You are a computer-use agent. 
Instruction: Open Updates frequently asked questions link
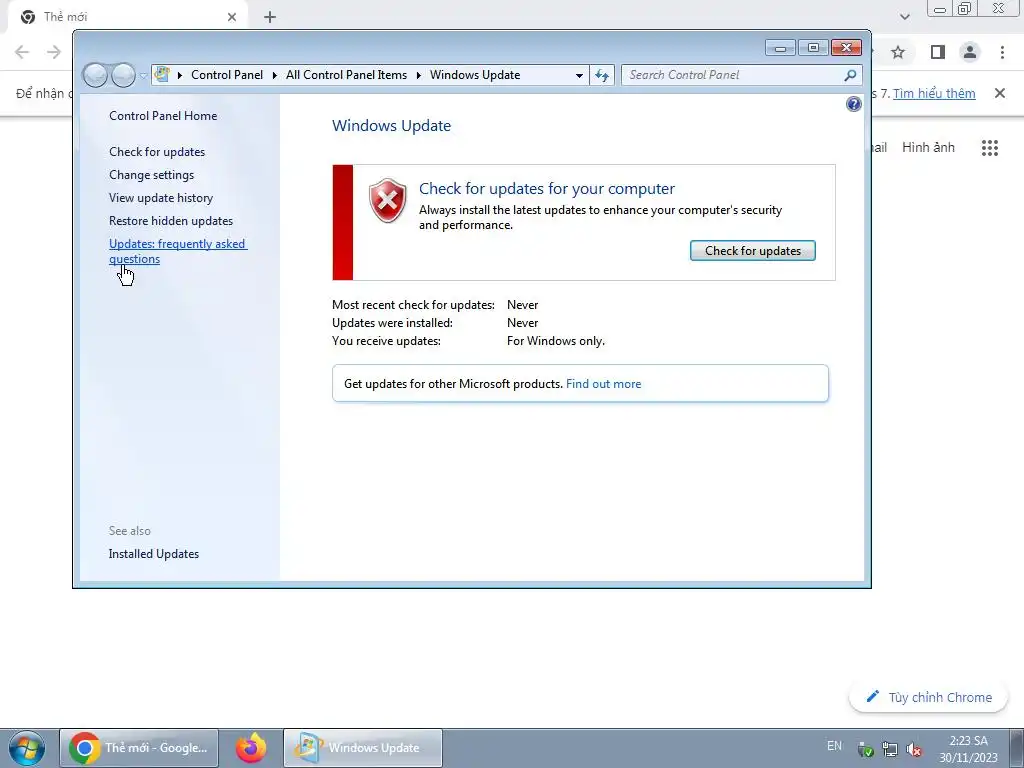point(178,251)
